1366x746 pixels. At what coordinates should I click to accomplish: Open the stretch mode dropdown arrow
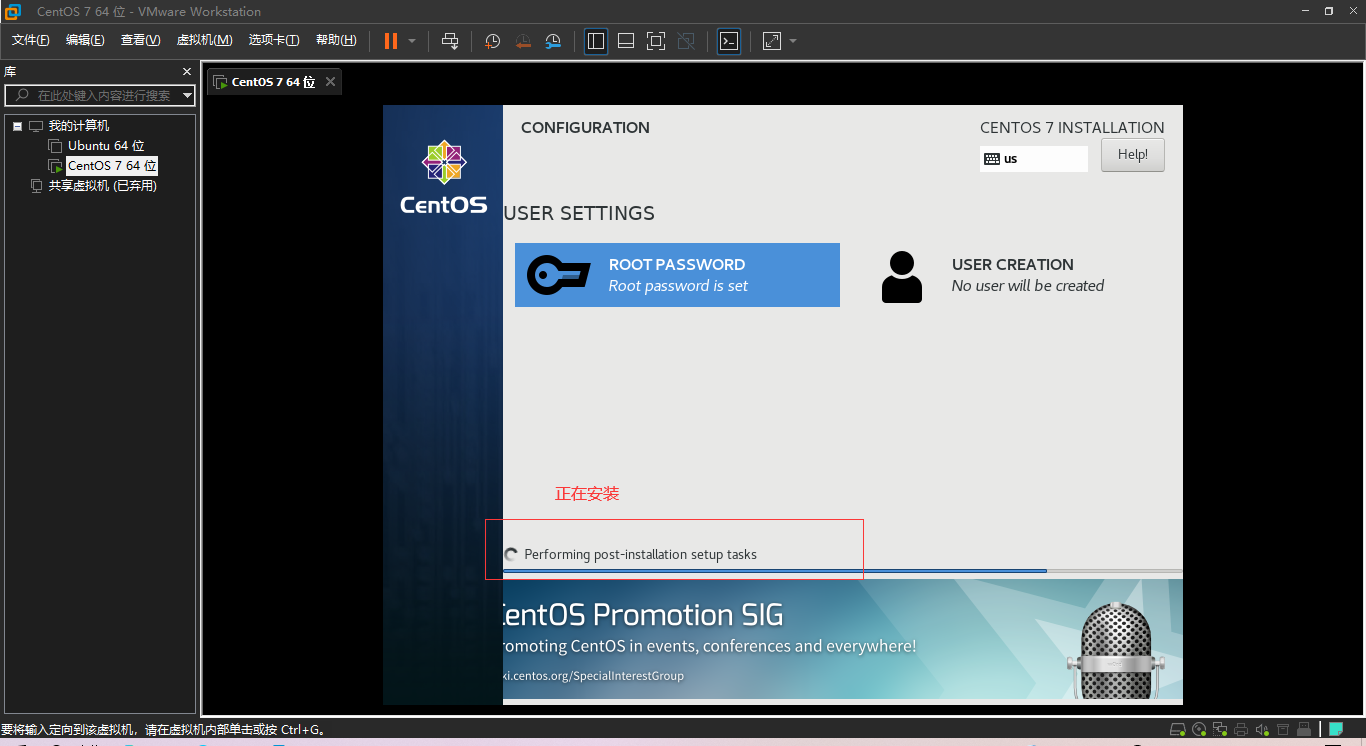(793, 41)
